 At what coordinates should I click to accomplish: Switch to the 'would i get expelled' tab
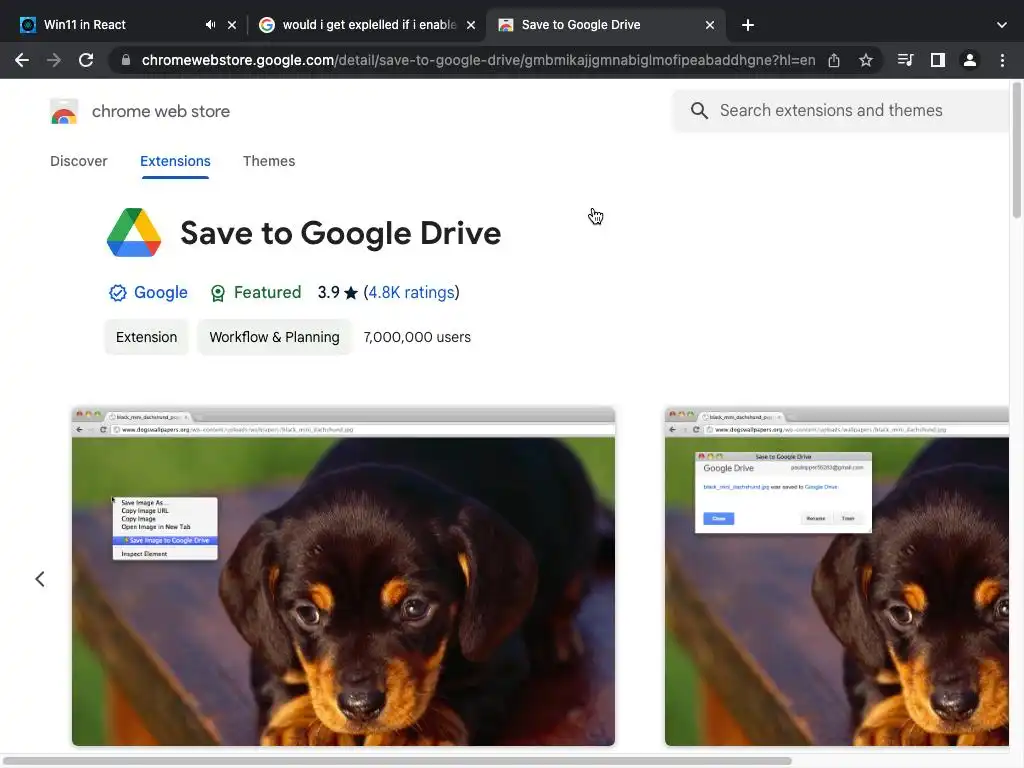(366, 25)
